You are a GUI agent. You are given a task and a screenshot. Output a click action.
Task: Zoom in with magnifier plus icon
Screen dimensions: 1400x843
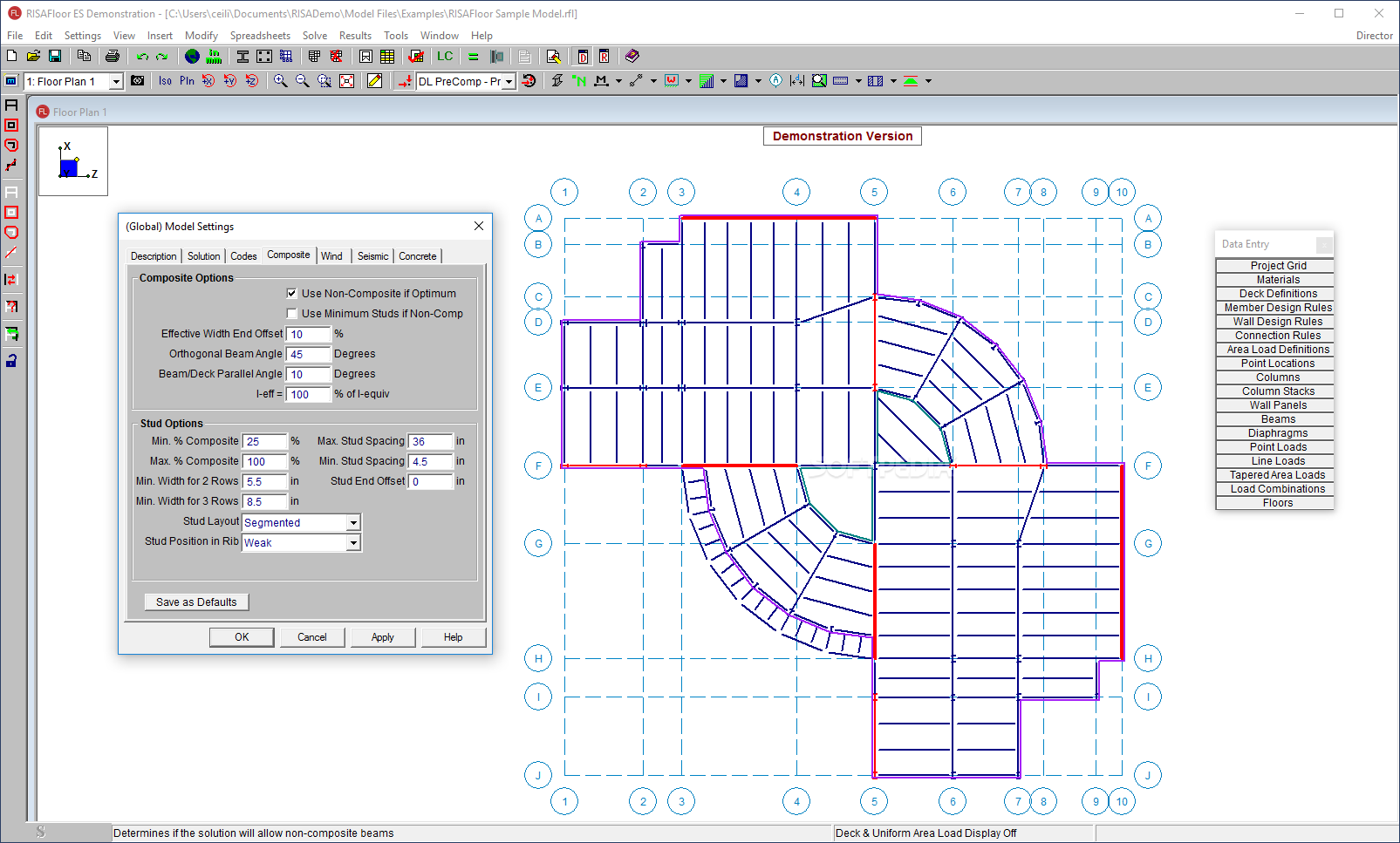coord(281,80)
